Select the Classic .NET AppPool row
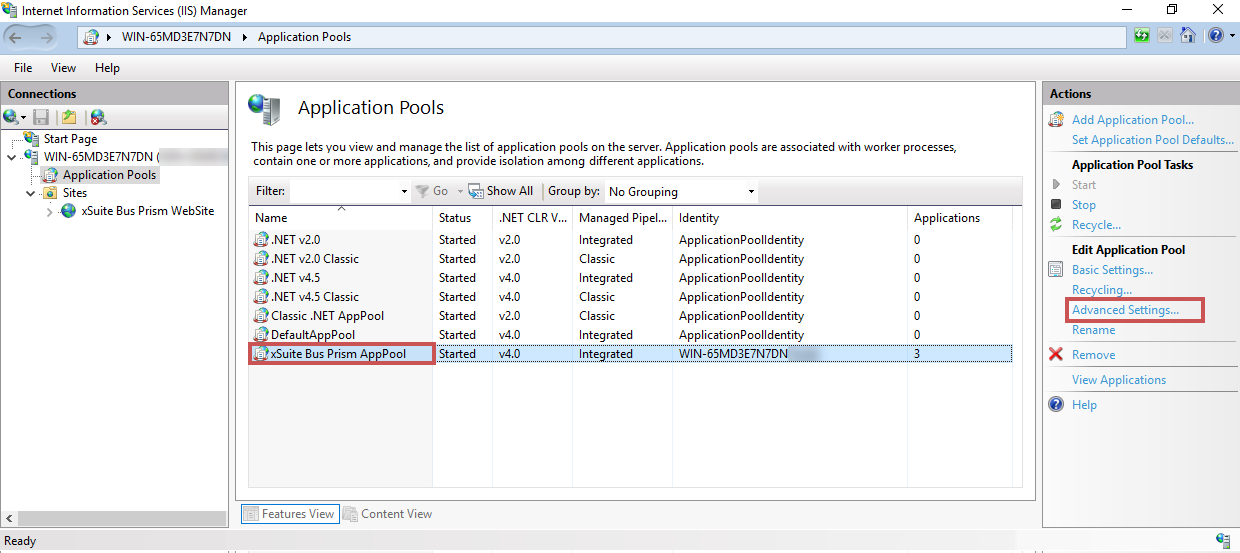This screenshot has height=553, width=1240. click(631, 316)
